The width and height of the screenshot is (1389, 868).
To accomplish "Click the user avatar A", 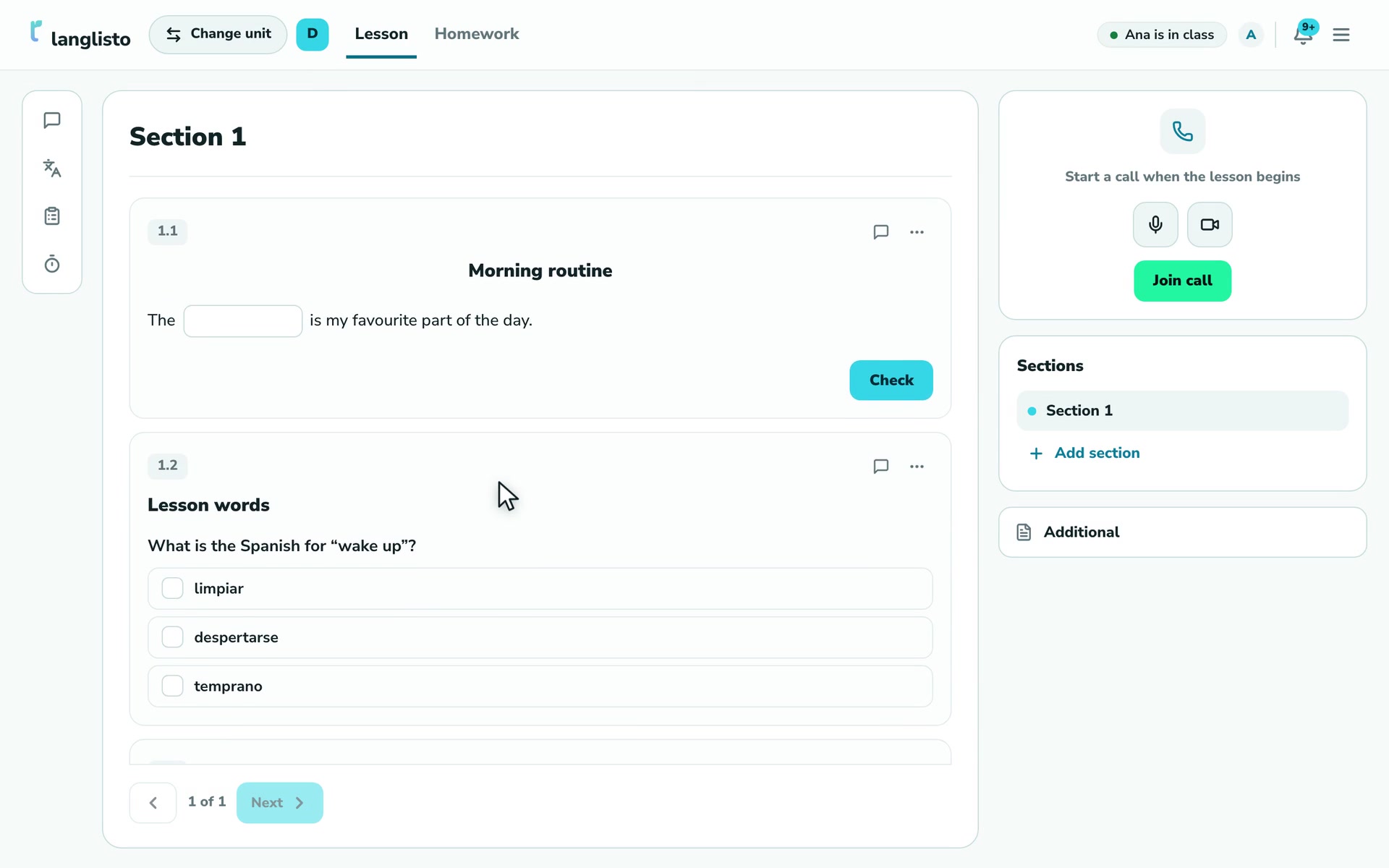I will click(1251, 35).
